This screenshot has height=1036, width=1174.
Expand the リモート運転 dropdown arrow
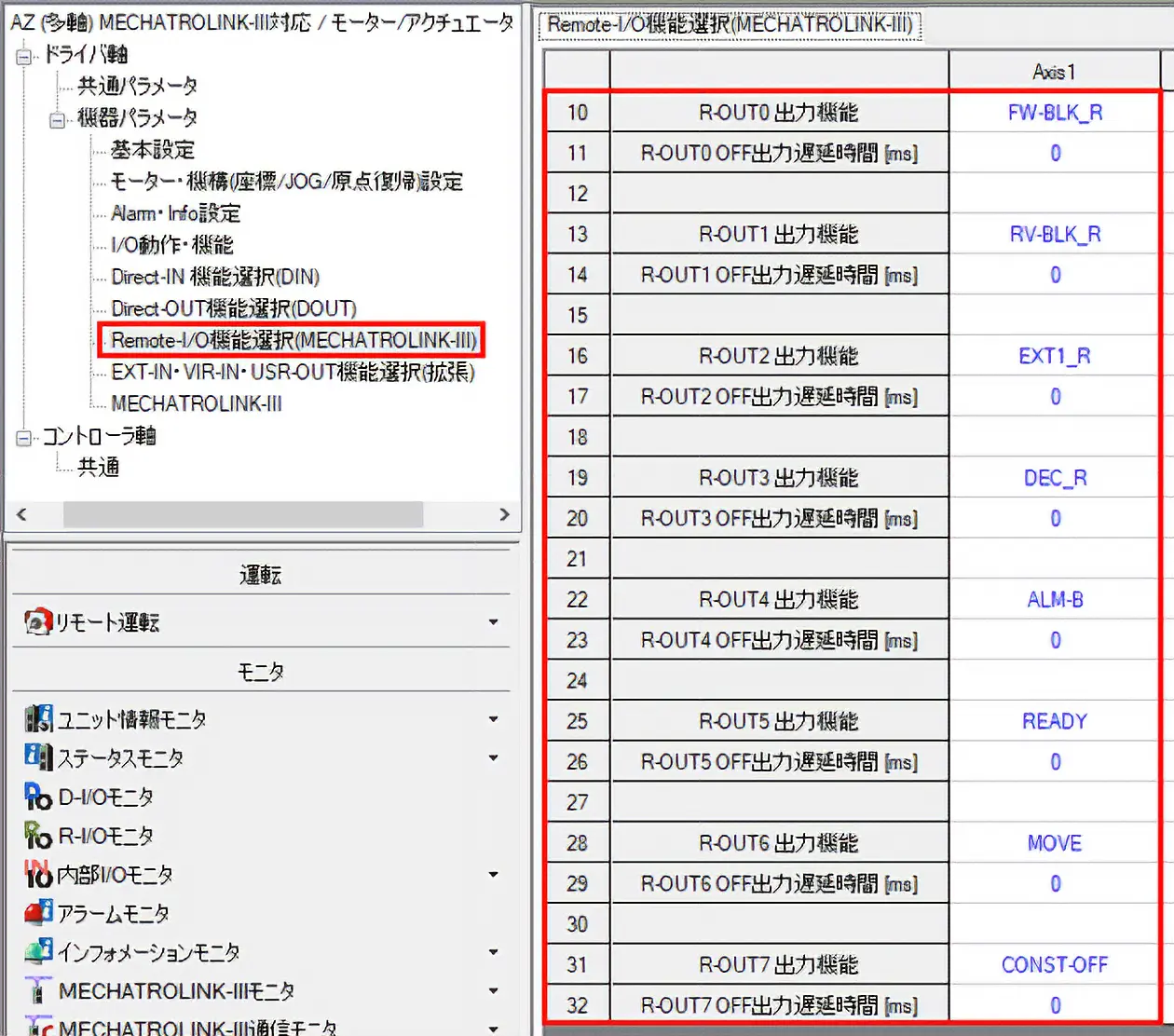tap(493, 622)
